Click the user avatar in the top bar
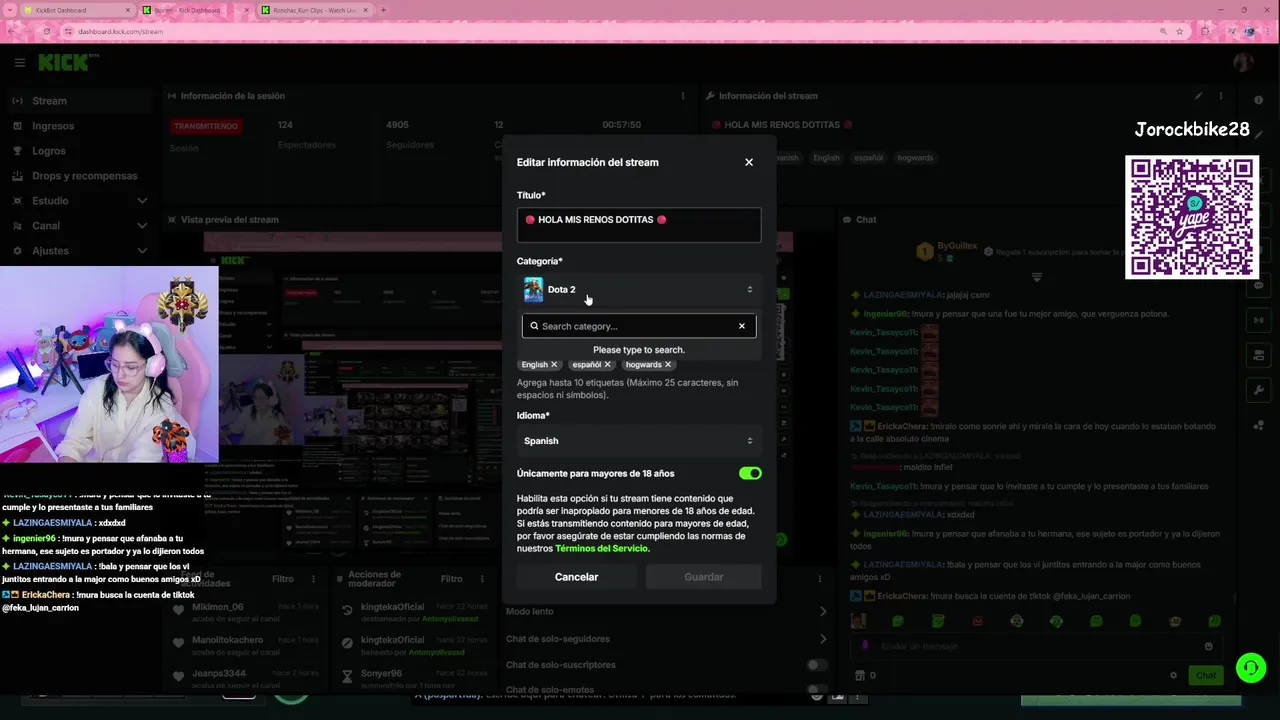Image resolution: width=1280 pixels, height=720 pixels. 1243,63
